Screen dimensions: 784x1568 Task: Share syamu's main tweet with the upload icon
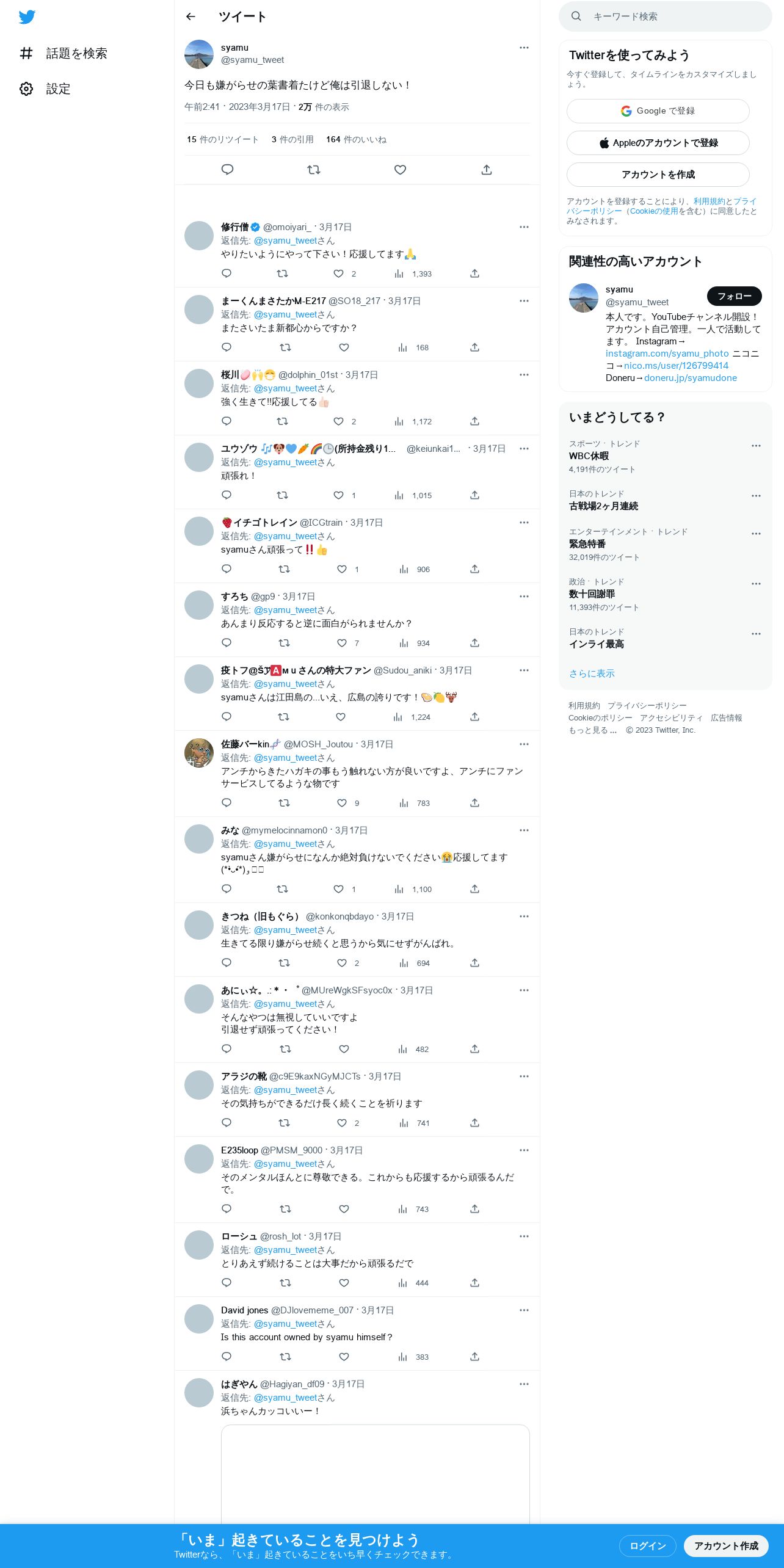click(x=487, y=170)
